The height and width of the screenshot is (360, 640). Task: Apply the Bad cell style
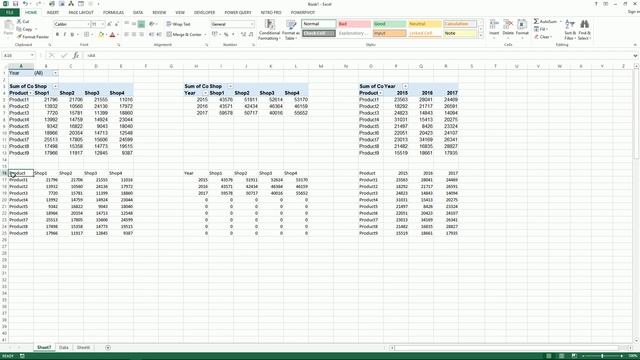click(x=354, y=24)
